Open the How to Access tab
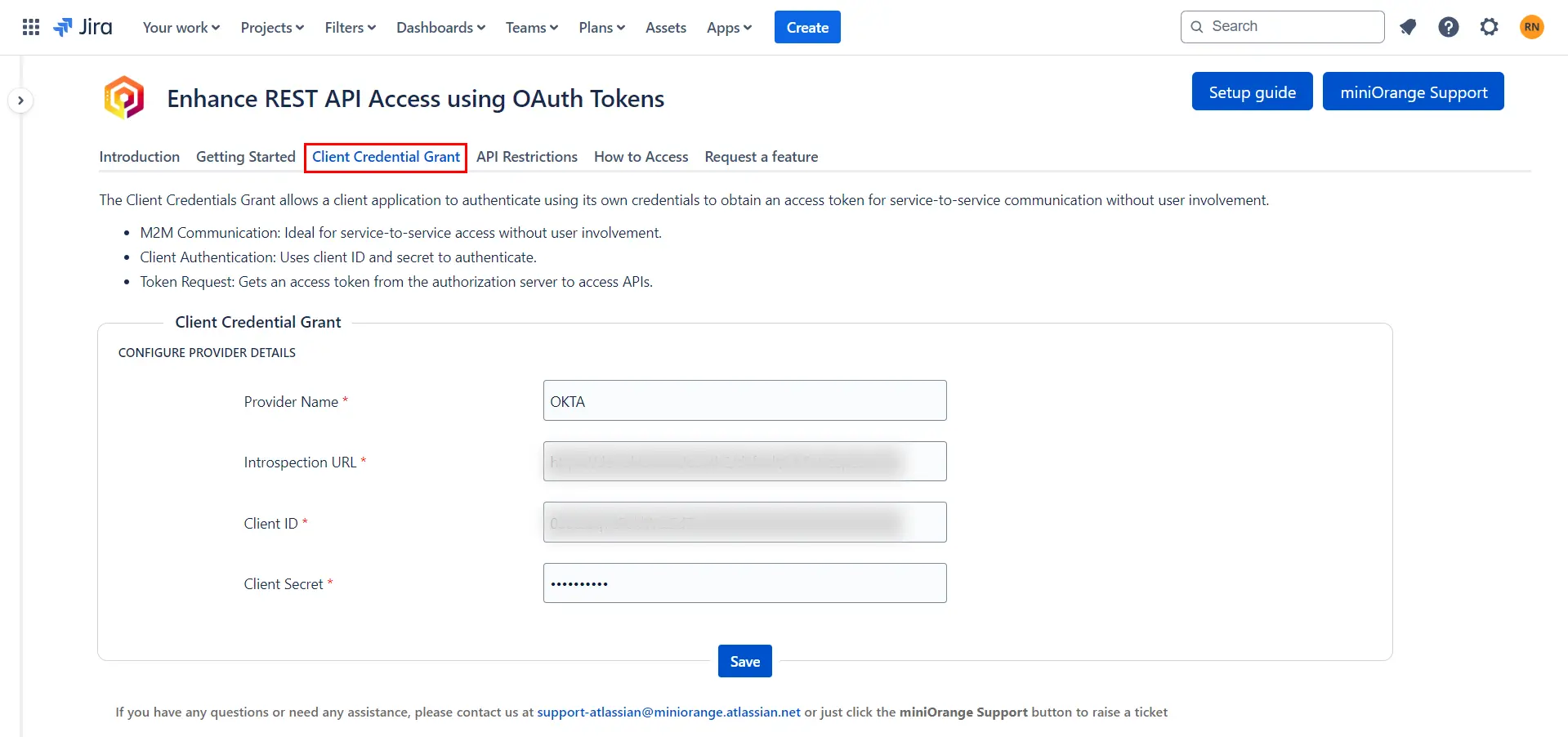The height and width of the screenshot is (737, 1568). (641, 157)
